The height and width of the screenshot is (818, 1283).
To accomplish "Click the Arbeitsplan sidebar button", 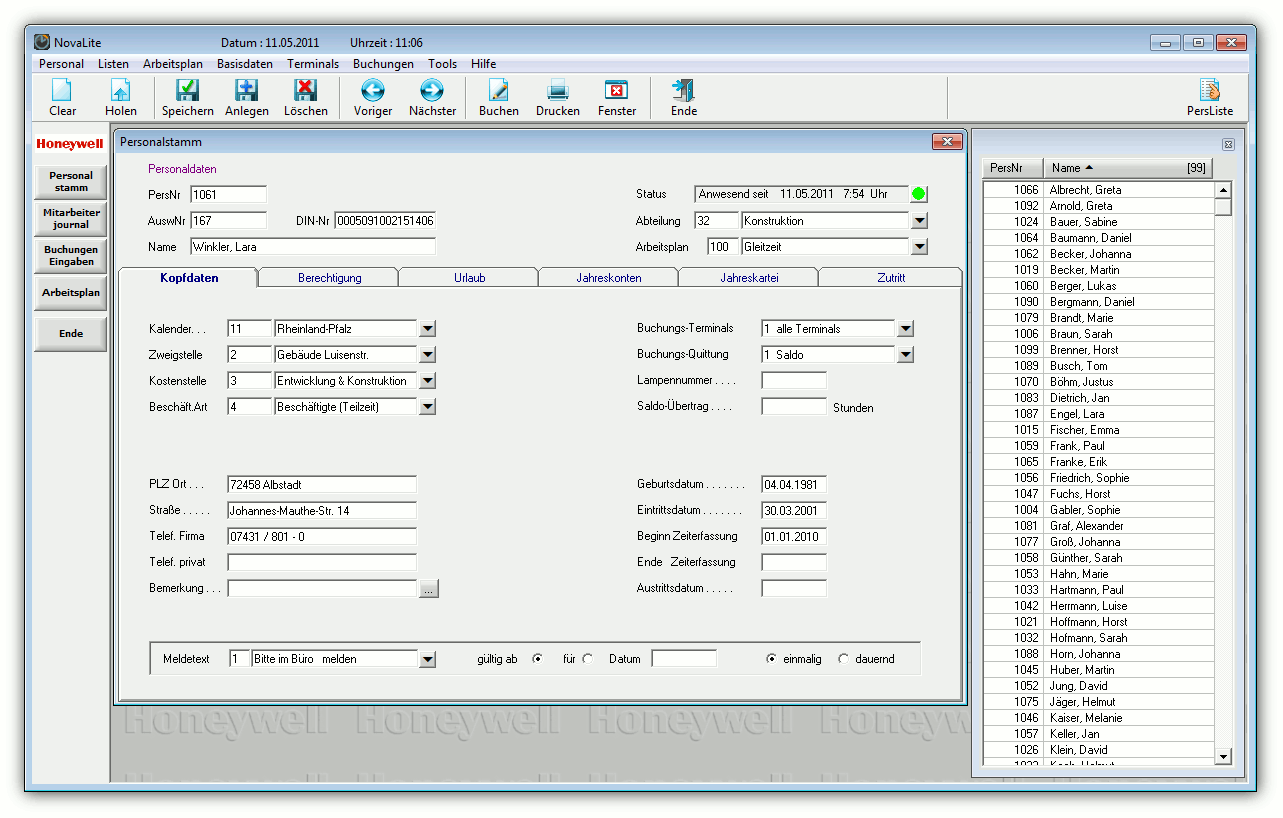I will coord(70,293).
